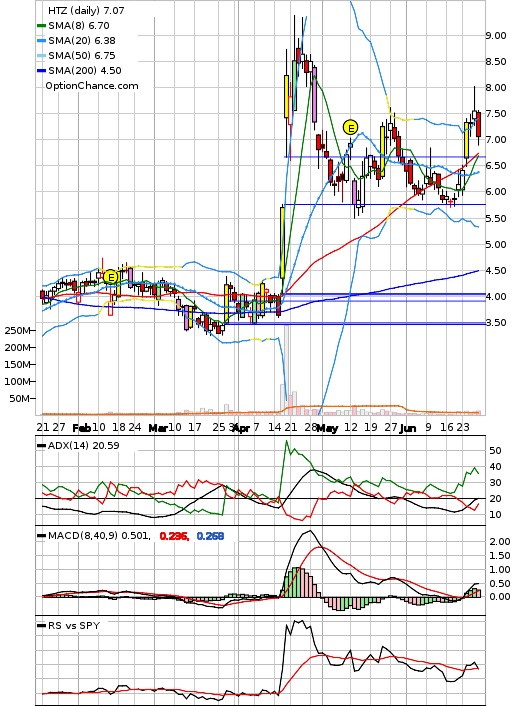Click the 4.50 price level label
526x706 pixels.
[496, 271]
